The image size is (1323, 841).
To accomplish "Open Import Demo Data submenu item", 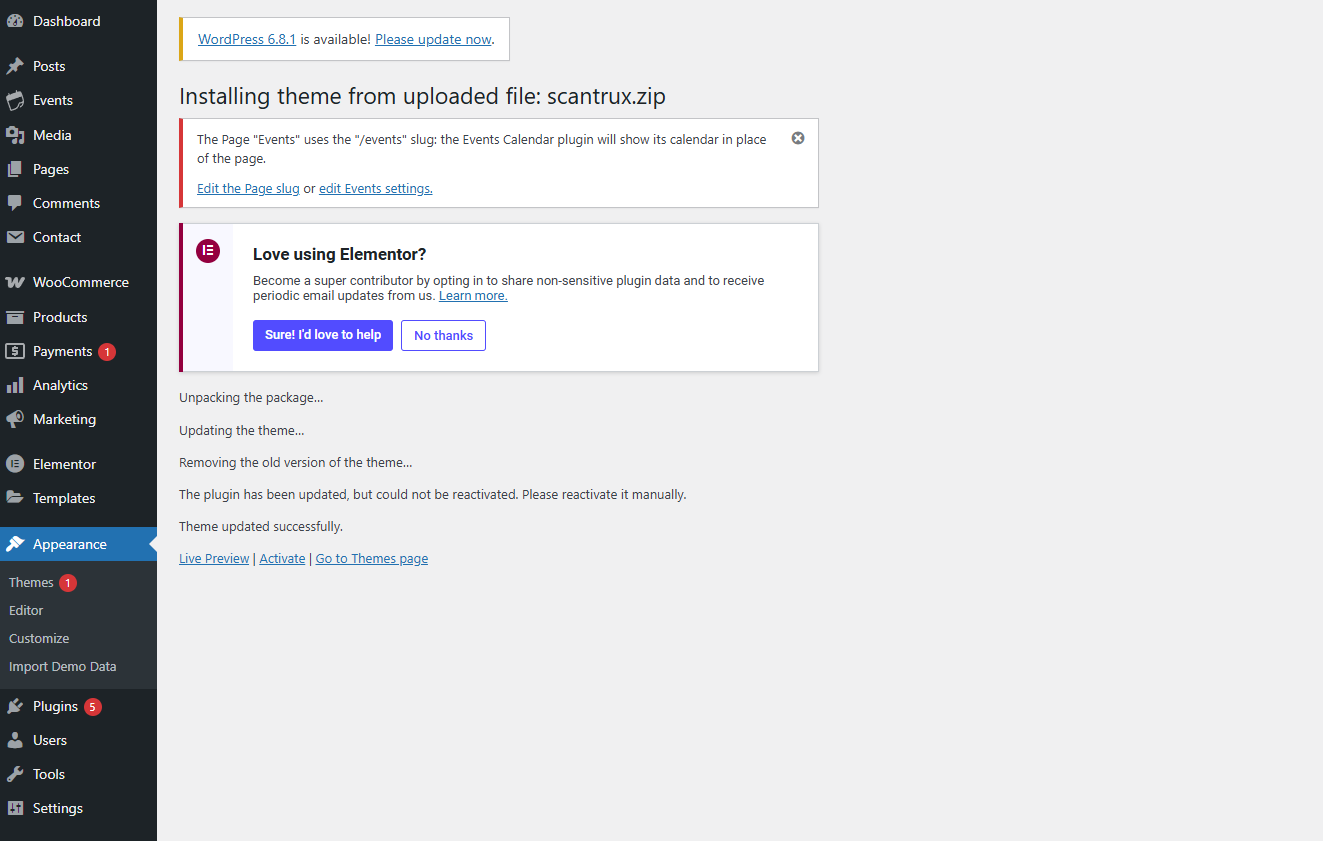I will pyautogui.click(x=62, y=666).
